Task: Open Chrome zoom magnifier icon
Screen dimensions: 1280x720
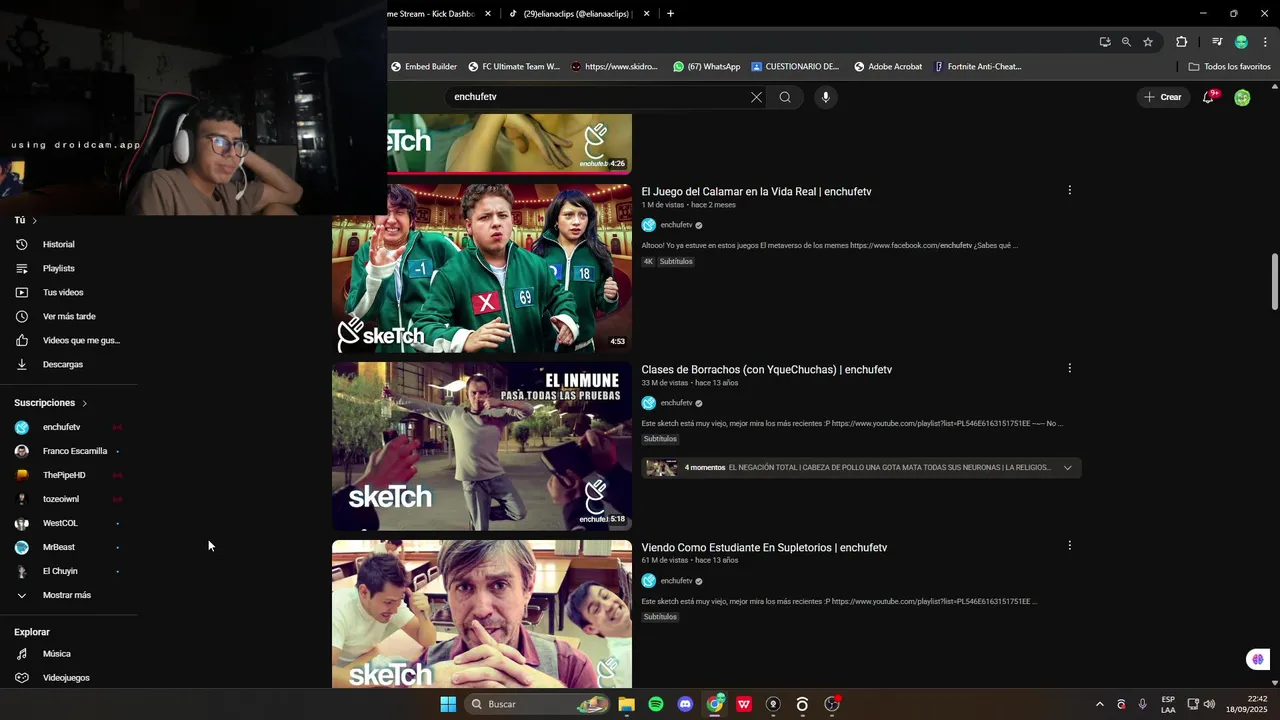Action: [x=1126, y=42]
